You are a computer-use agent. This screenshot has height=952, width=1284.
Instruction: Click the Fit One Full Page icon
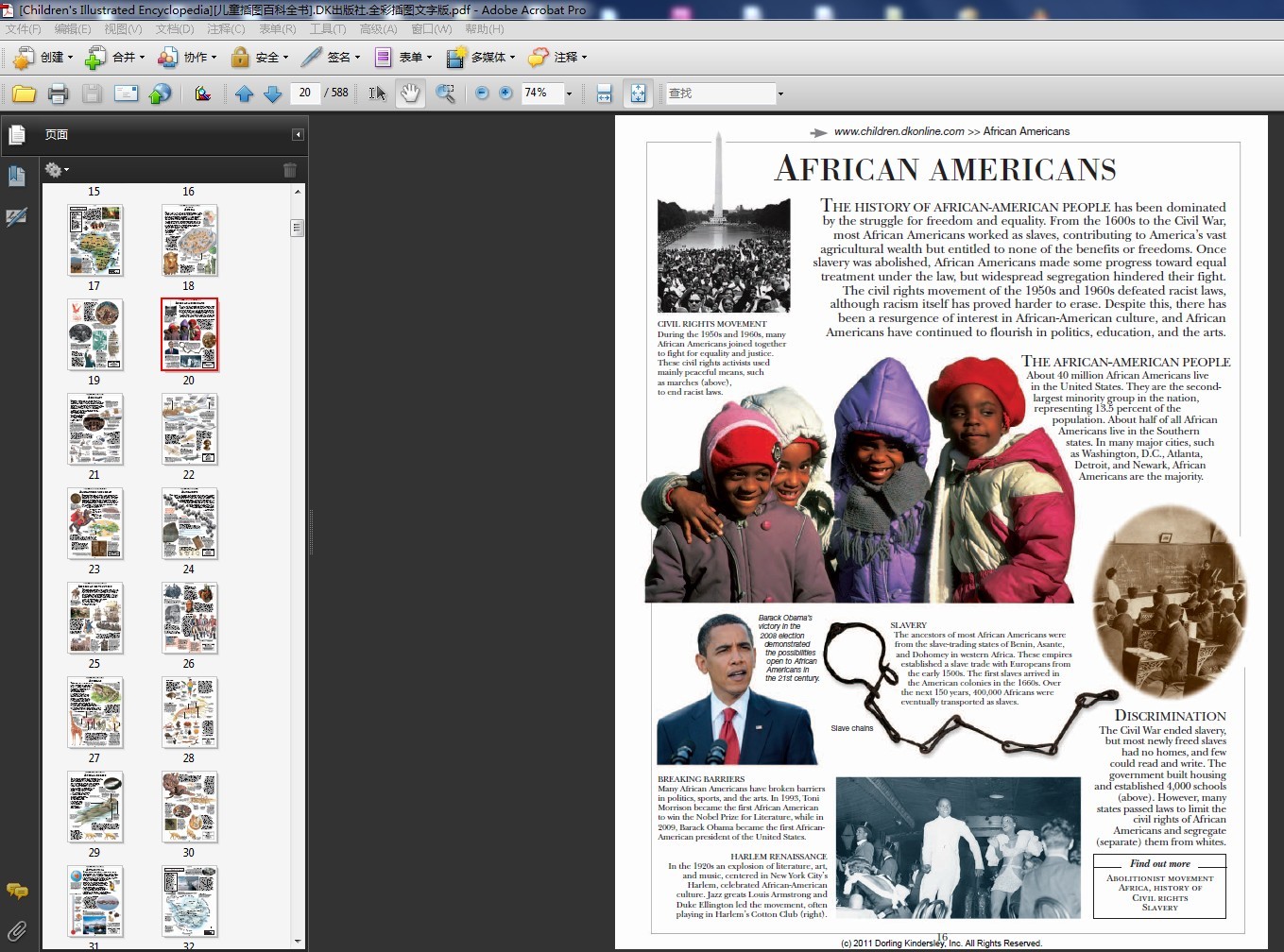click(639, 93)
